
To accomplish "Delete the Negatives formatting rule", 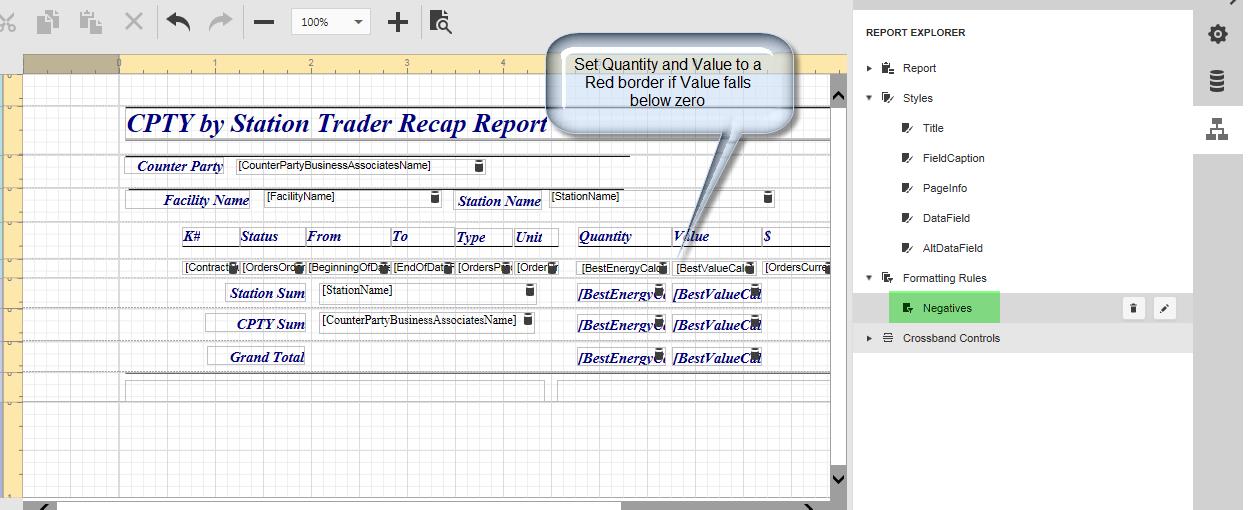I will [1133, 308].
